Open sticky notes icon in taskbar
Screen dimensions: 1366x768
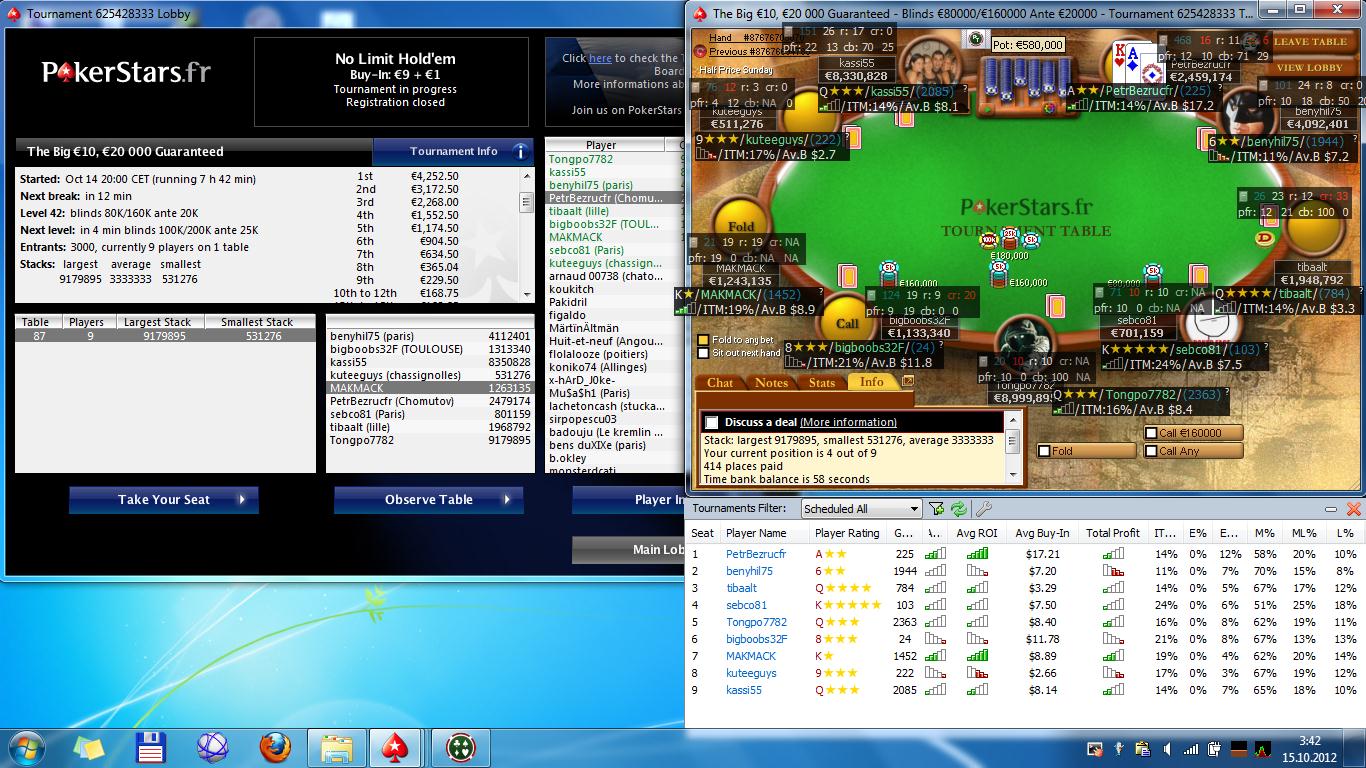(88, 747)
